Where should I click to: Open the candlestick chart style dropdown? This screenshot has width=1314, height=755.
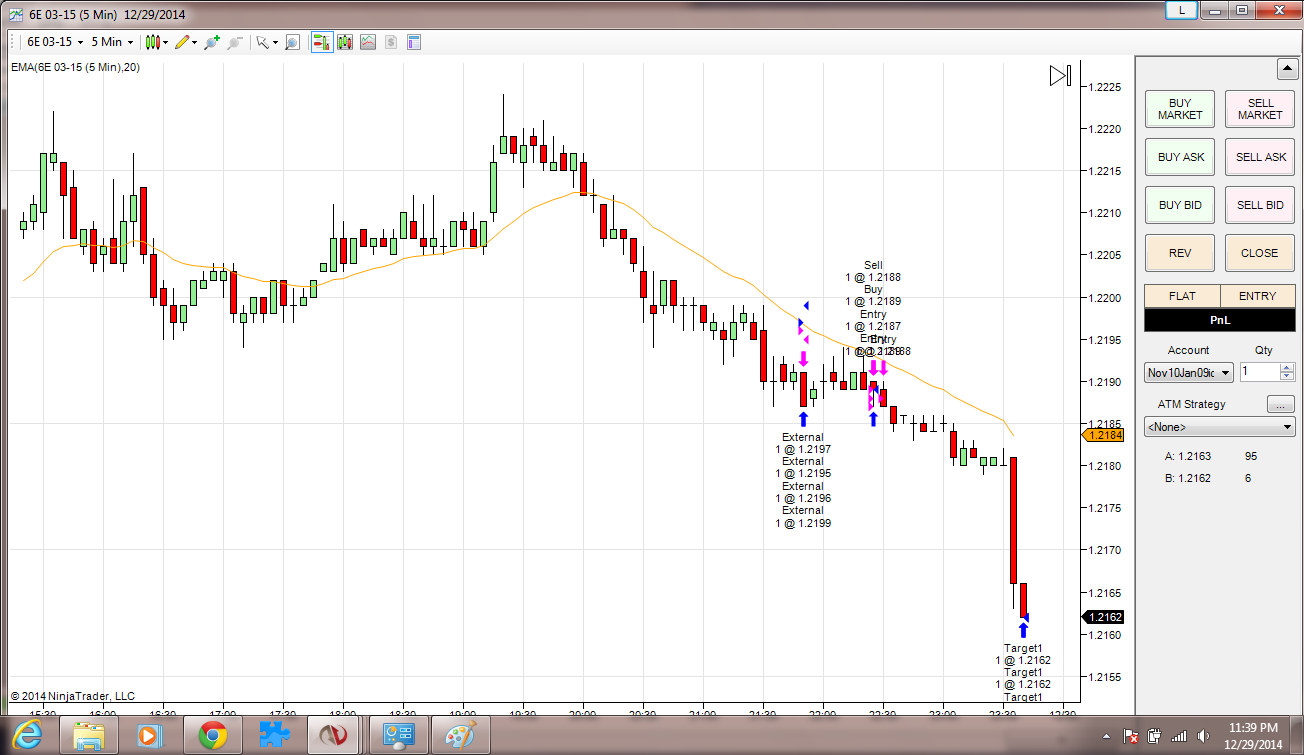click(x=156, y=42)
